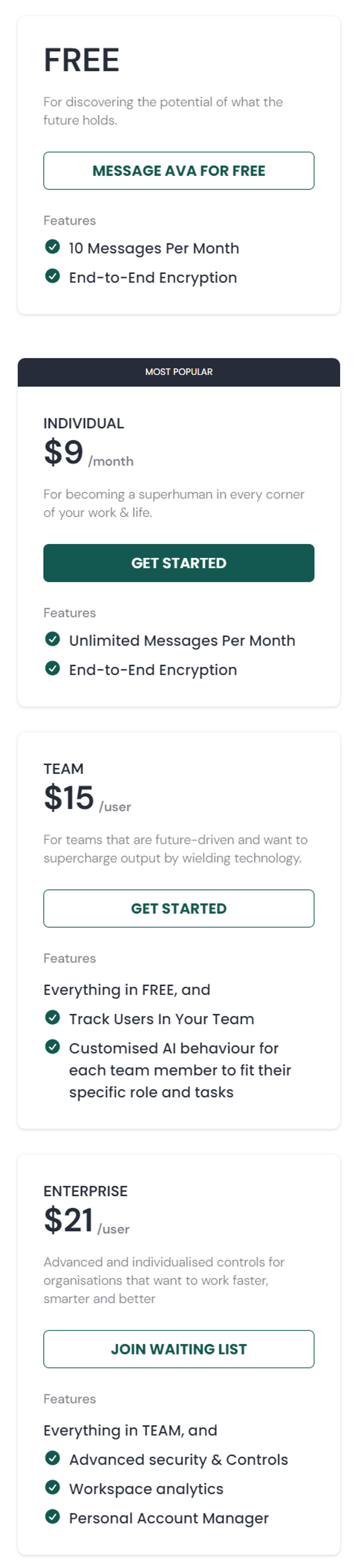Click the MESSAGE AVA FOR FREE button
Viewport: 359px width, 1568px height.
pyautogui.click(x=179, y=171)
